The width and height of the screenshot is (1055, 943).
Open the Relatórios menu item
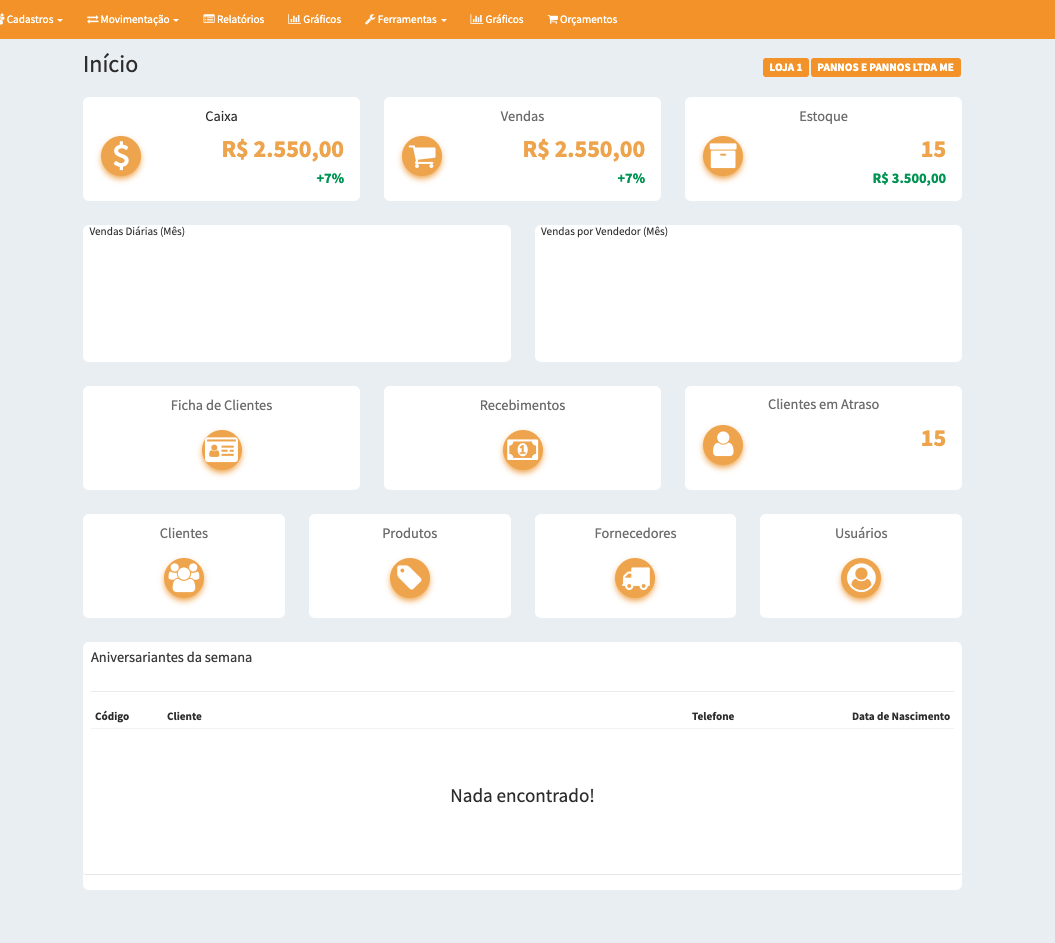pyautogui.click(x=234, y=19)
